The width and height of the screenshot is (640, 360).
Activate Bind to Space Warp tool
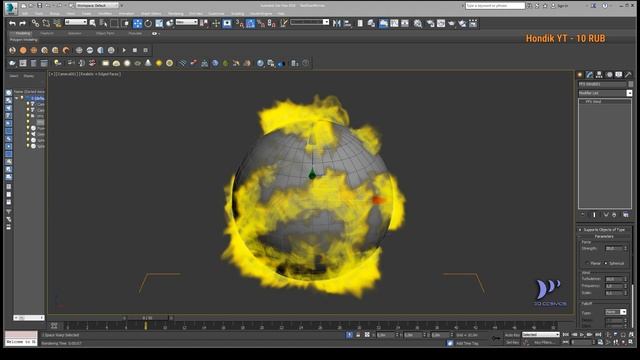tap(57, 23)
